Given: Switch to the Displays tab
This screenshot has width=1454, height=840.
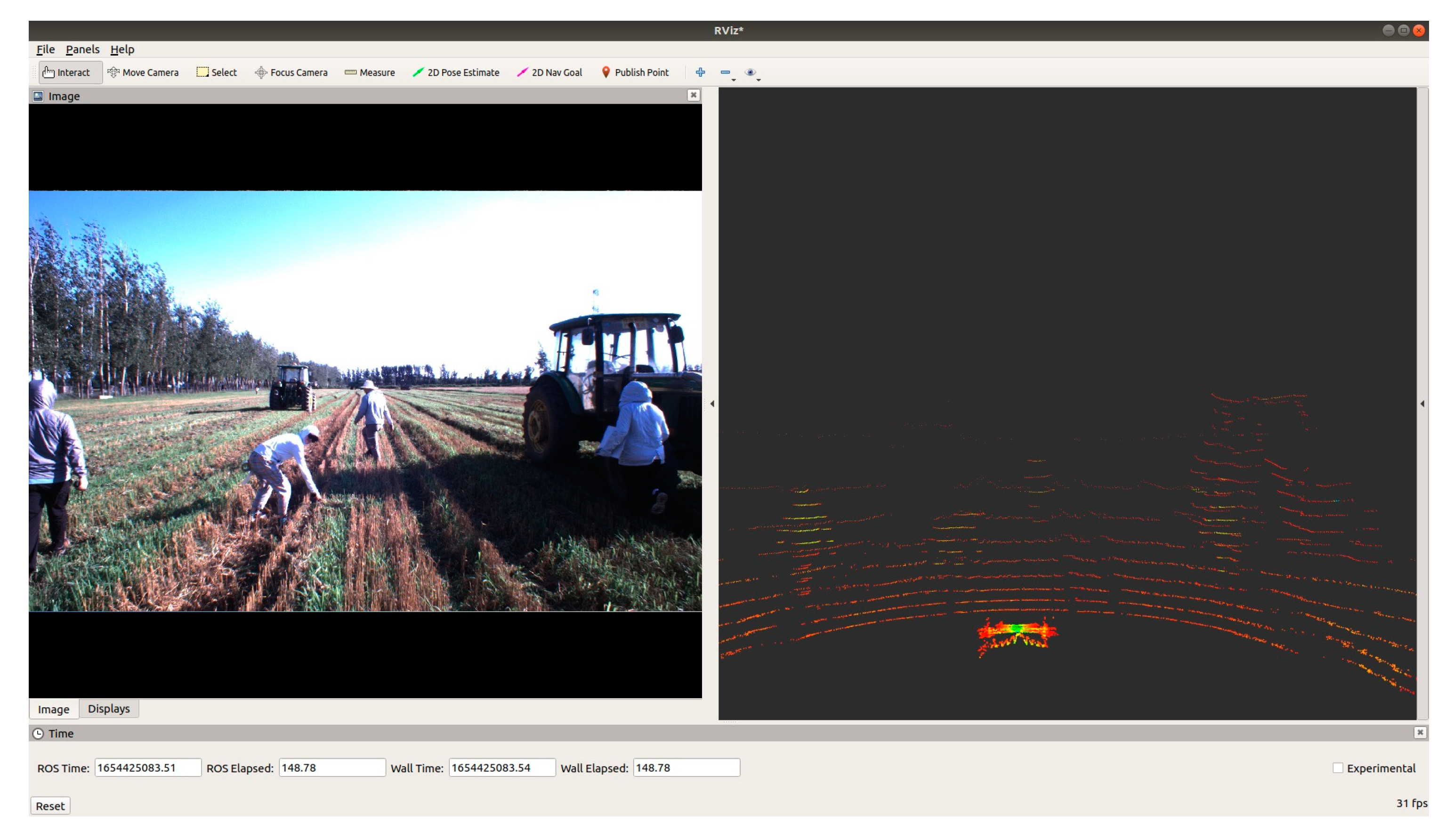Looking at the screenshot, I should pyautogui.click(x=108, y=709).
